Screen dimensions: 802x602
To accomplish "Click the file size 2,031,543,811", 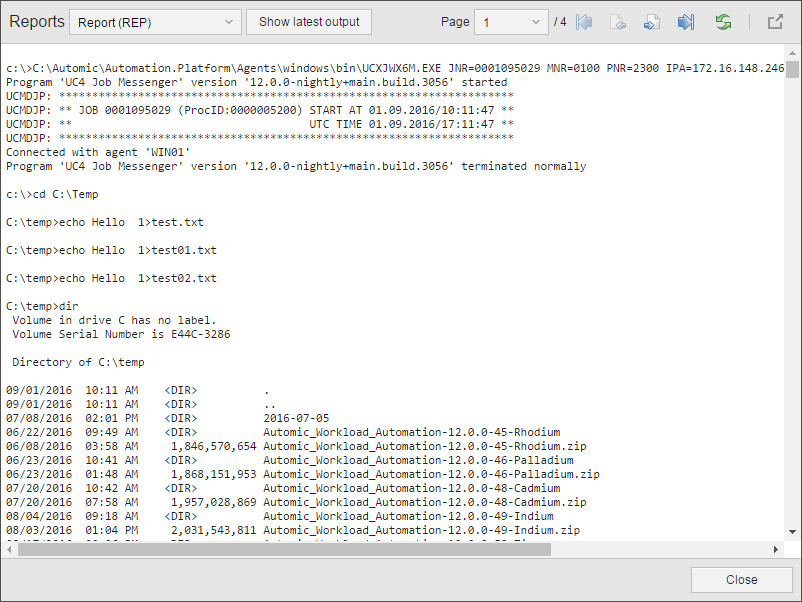I will (213, 530).
